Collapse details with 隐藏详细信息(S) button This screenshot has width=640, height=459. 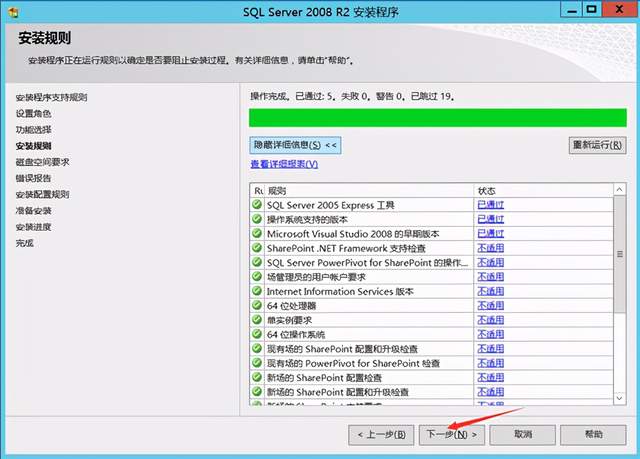(x=295, y=145)
